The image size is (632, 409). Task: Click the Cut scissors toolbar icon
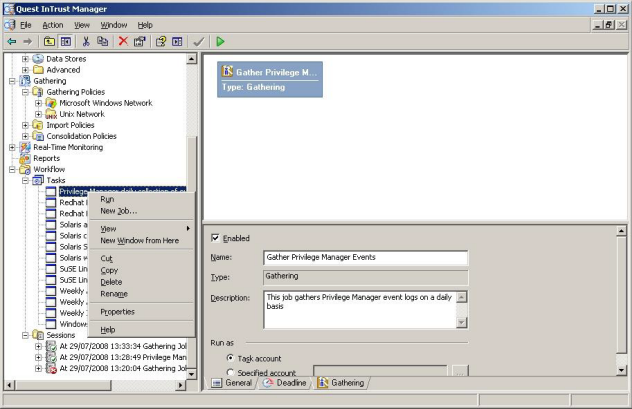pyautogui.click(x=86, y=42)
